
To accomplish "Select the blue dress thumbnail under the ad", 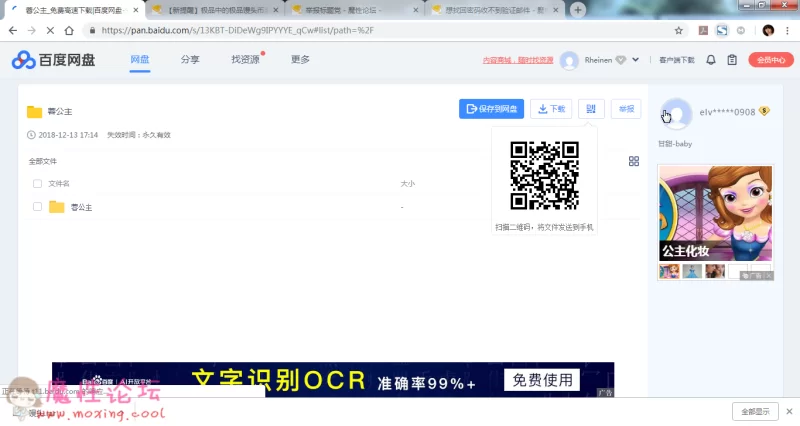I will 692,271.
